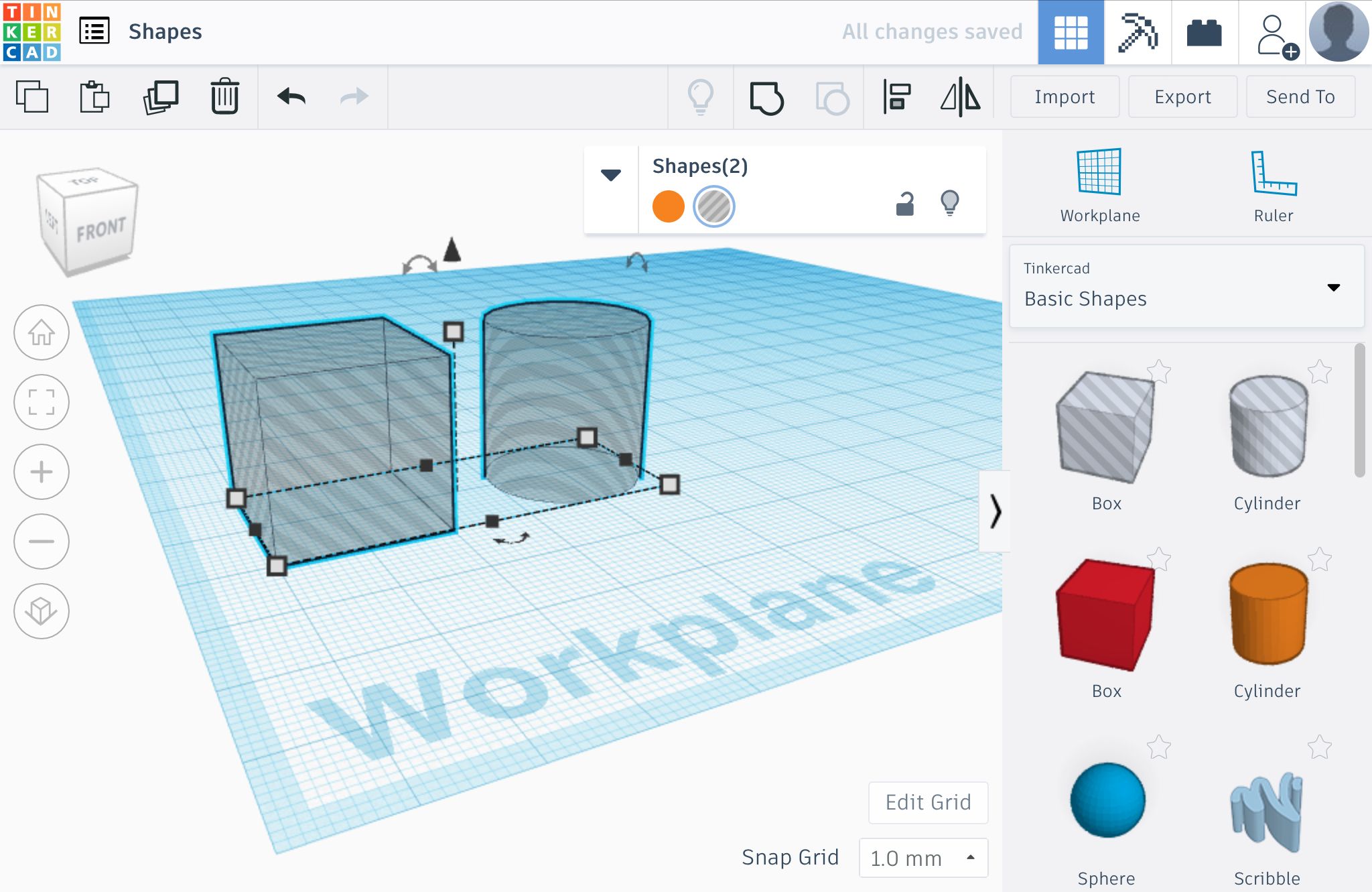Group the selected shapes

click(766, 98)
